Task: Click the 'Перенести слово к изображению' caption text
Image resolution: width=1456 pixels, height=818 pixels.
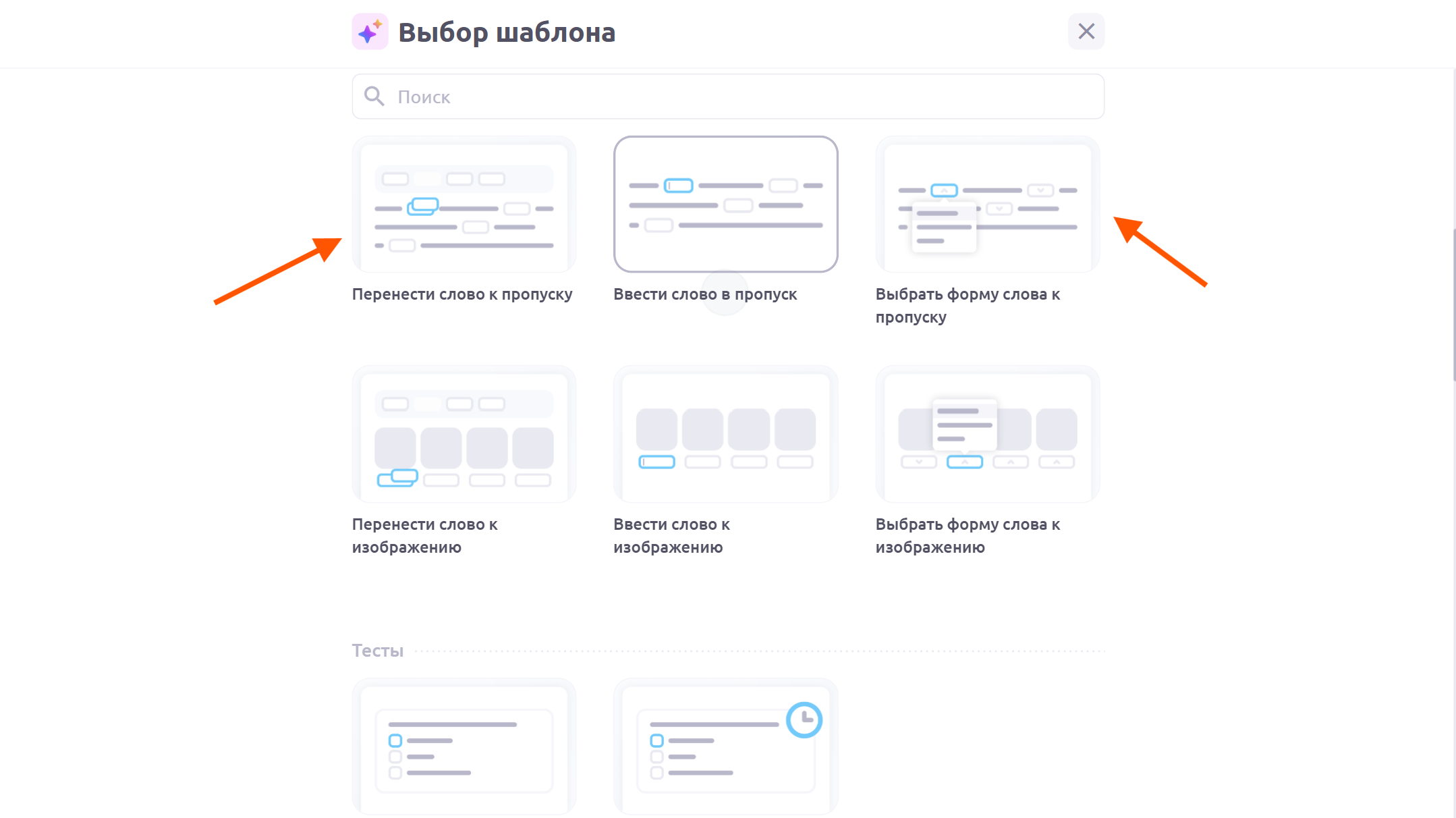Action: 424,535
